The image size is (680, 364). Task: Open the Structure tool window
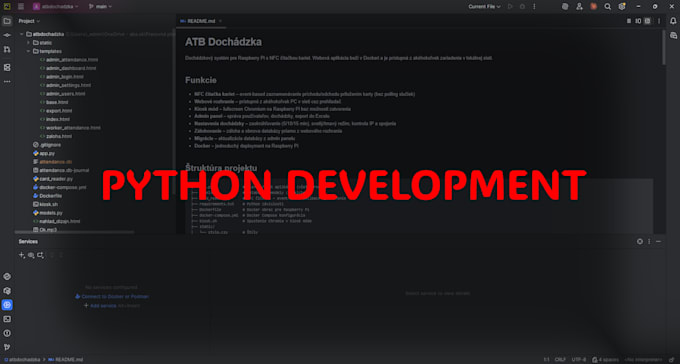(x=7, y=67)
